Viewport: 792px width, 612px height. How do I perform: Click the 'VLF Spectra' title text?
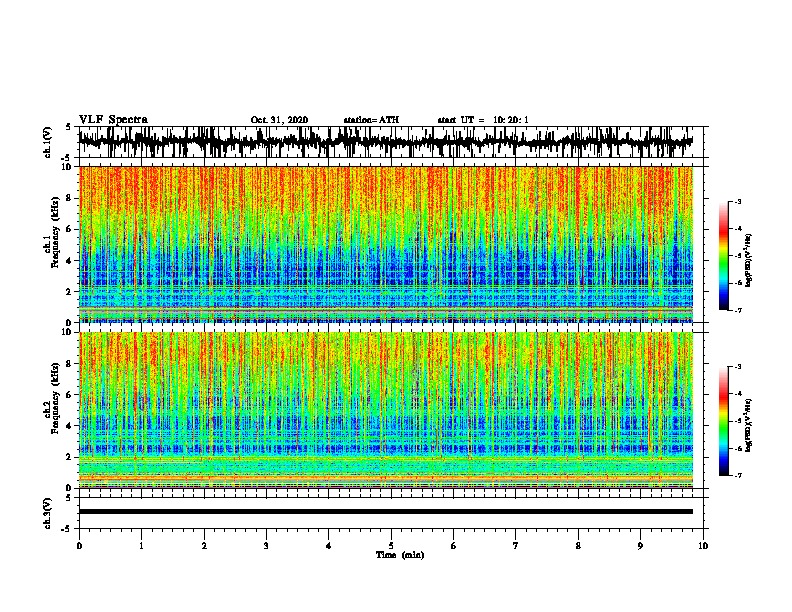click(113, 120)
